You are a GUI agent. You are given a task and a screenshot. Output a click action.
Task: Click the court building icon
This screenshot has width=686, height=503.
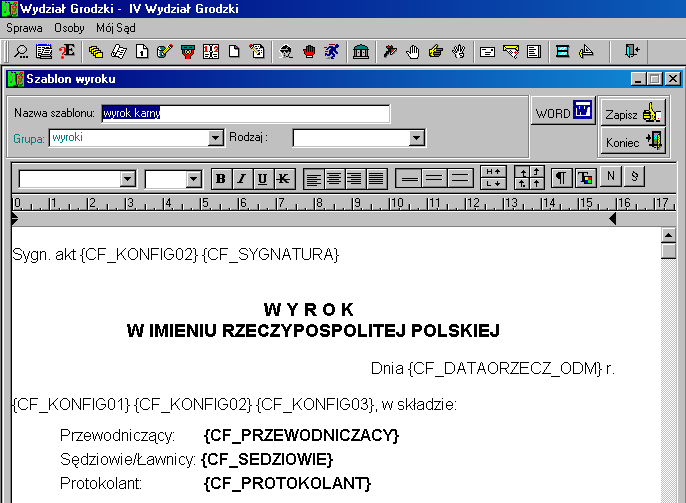(x=361, y=52)
